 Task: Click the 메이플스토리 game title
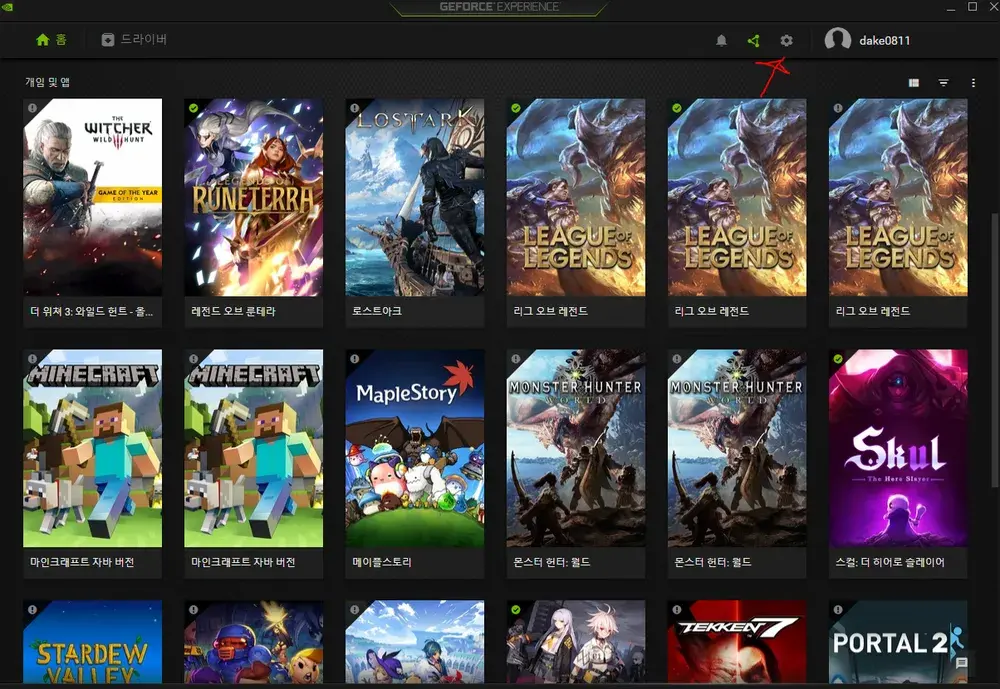(x=382, y=562)
